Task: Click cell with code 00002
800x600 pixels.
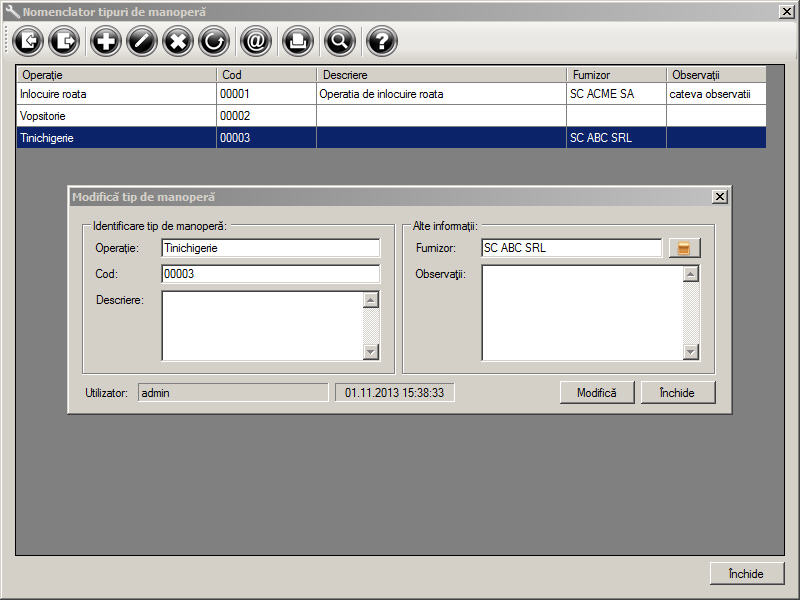Action: pyautogui.click(x=267, y=116)
